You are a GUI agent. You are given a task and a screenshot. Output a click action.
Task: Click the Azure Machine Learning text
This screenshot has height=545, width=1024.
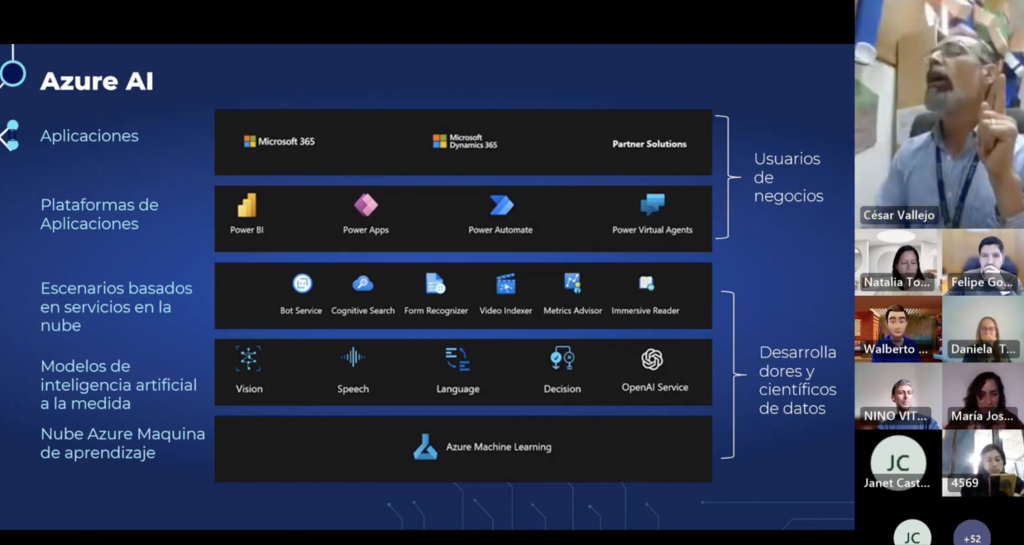(498, 447)
